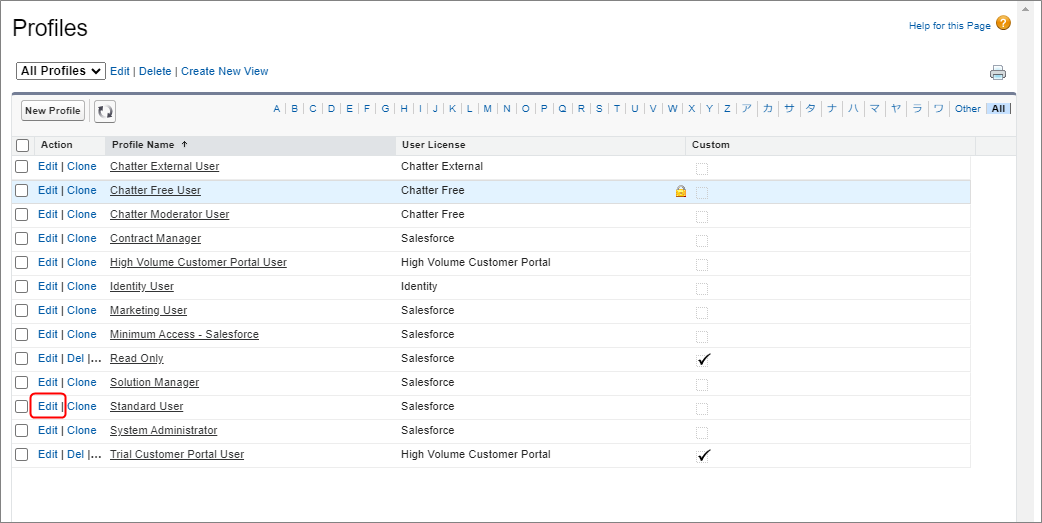Viewport: 1042px width, 523px height.
Task: Click the New Profile button
Action: coord(53,111)
